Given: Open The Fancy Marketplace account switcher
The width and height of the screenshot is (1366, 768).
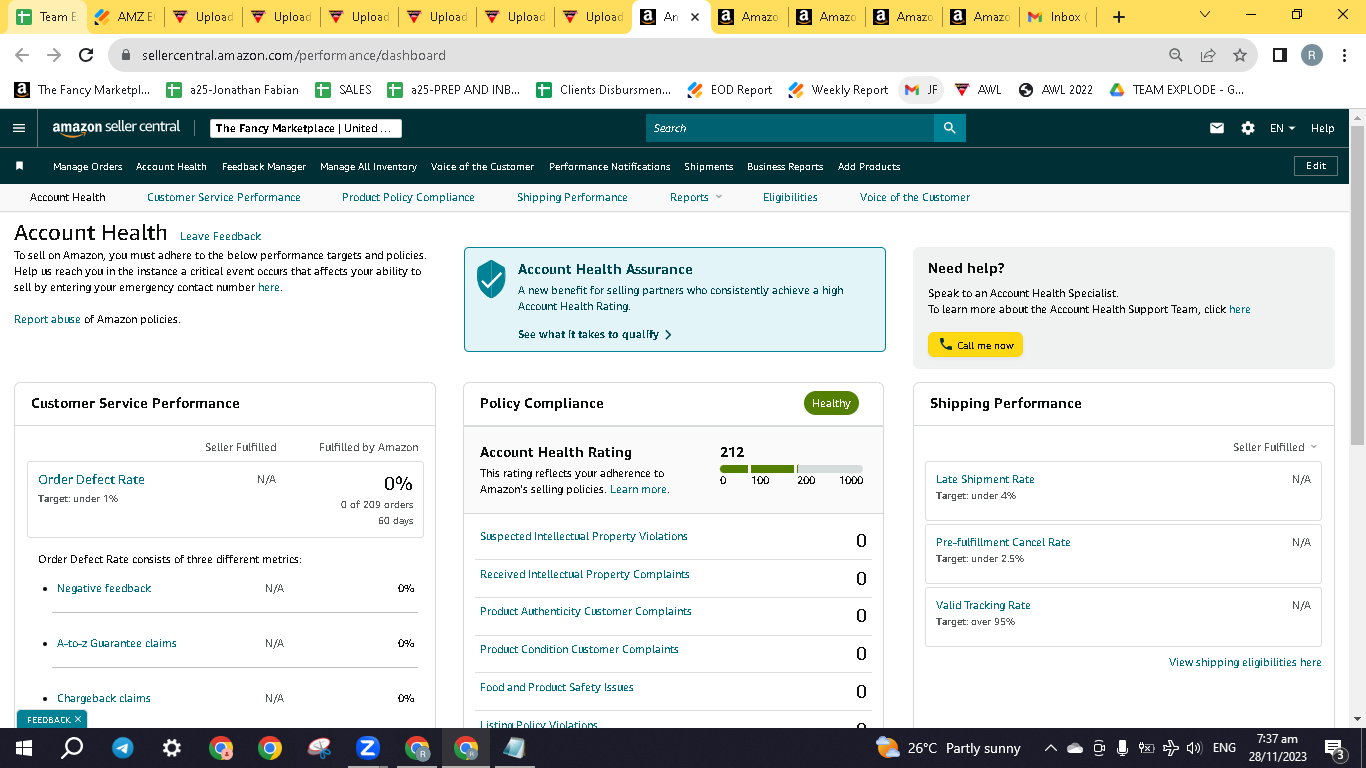Looking at the screenshot, I should [306, 128].
